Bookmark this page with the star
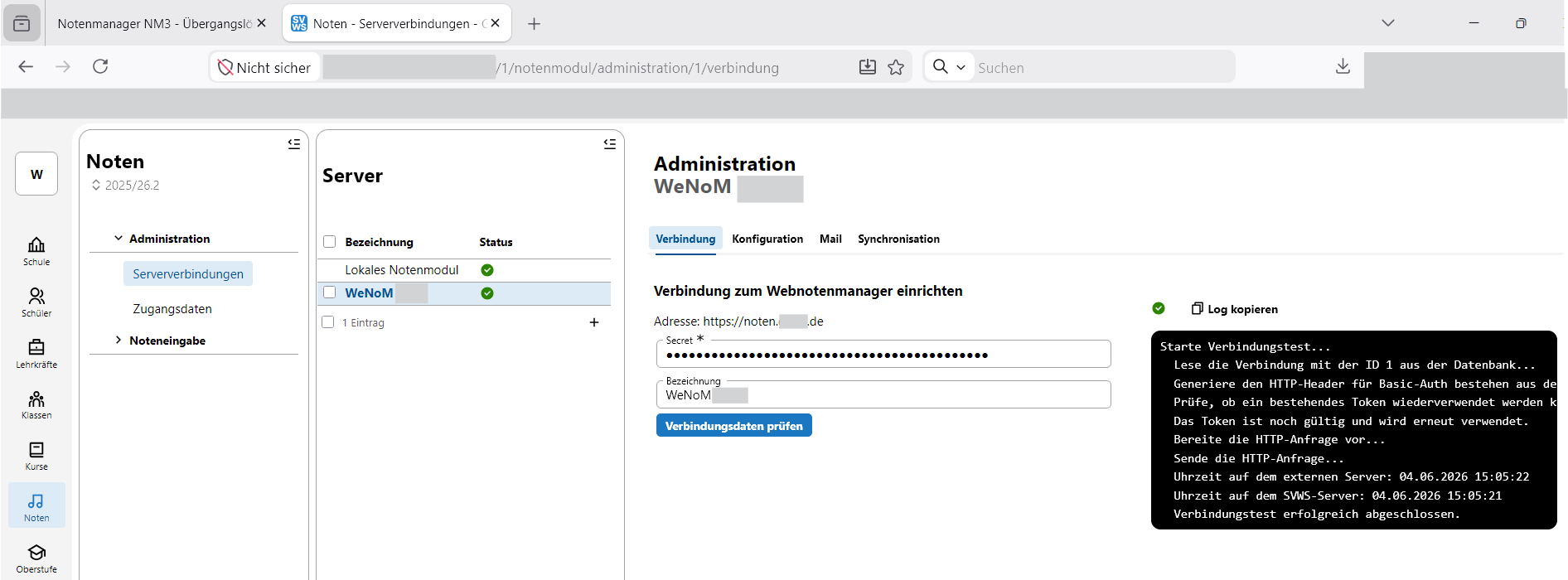The width and height of the screenshot is (1568, 580). tap(896, 67)
